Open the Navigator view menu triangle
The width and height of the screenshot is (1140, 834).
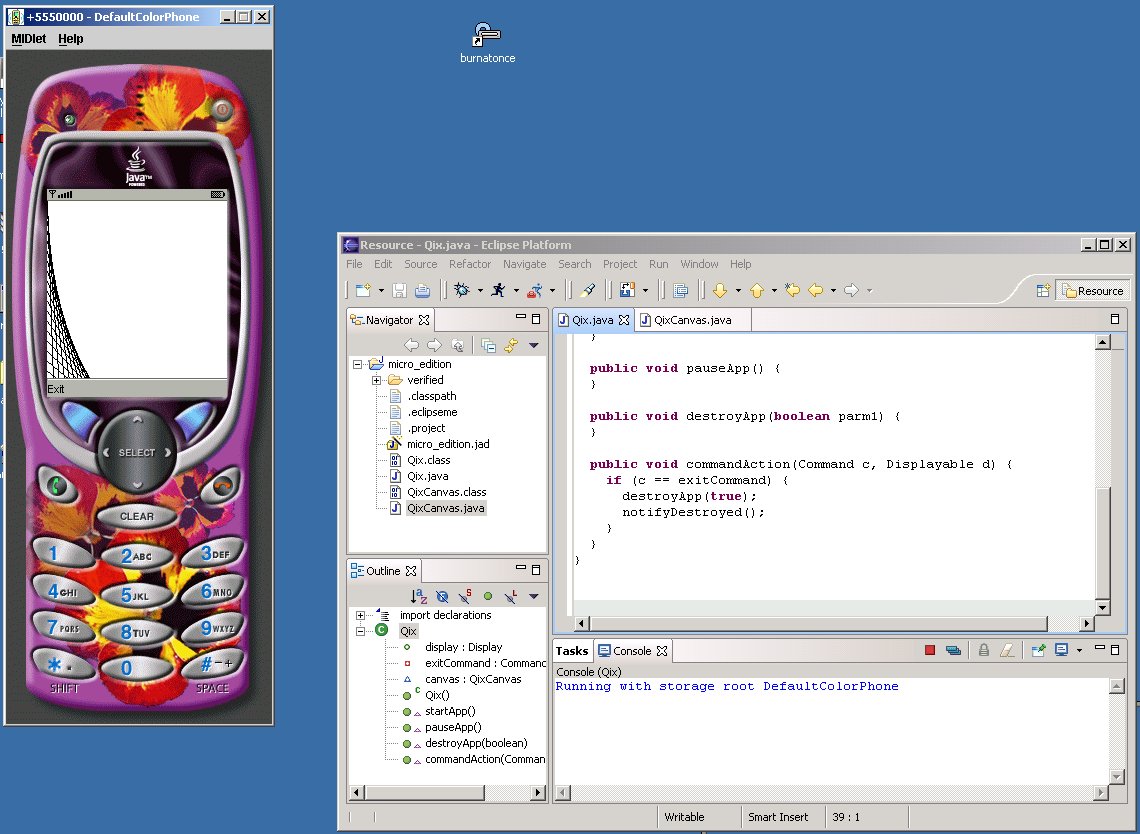click(x=534, y=345)
